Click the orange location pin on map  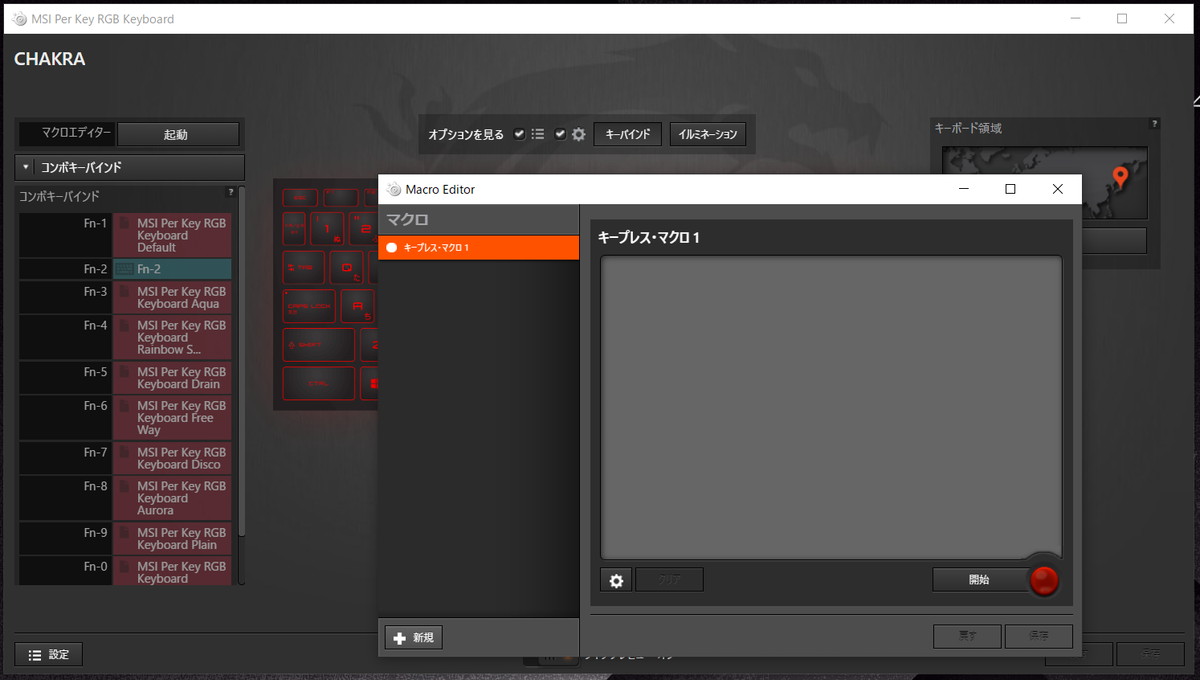[x=1120, y=179]
